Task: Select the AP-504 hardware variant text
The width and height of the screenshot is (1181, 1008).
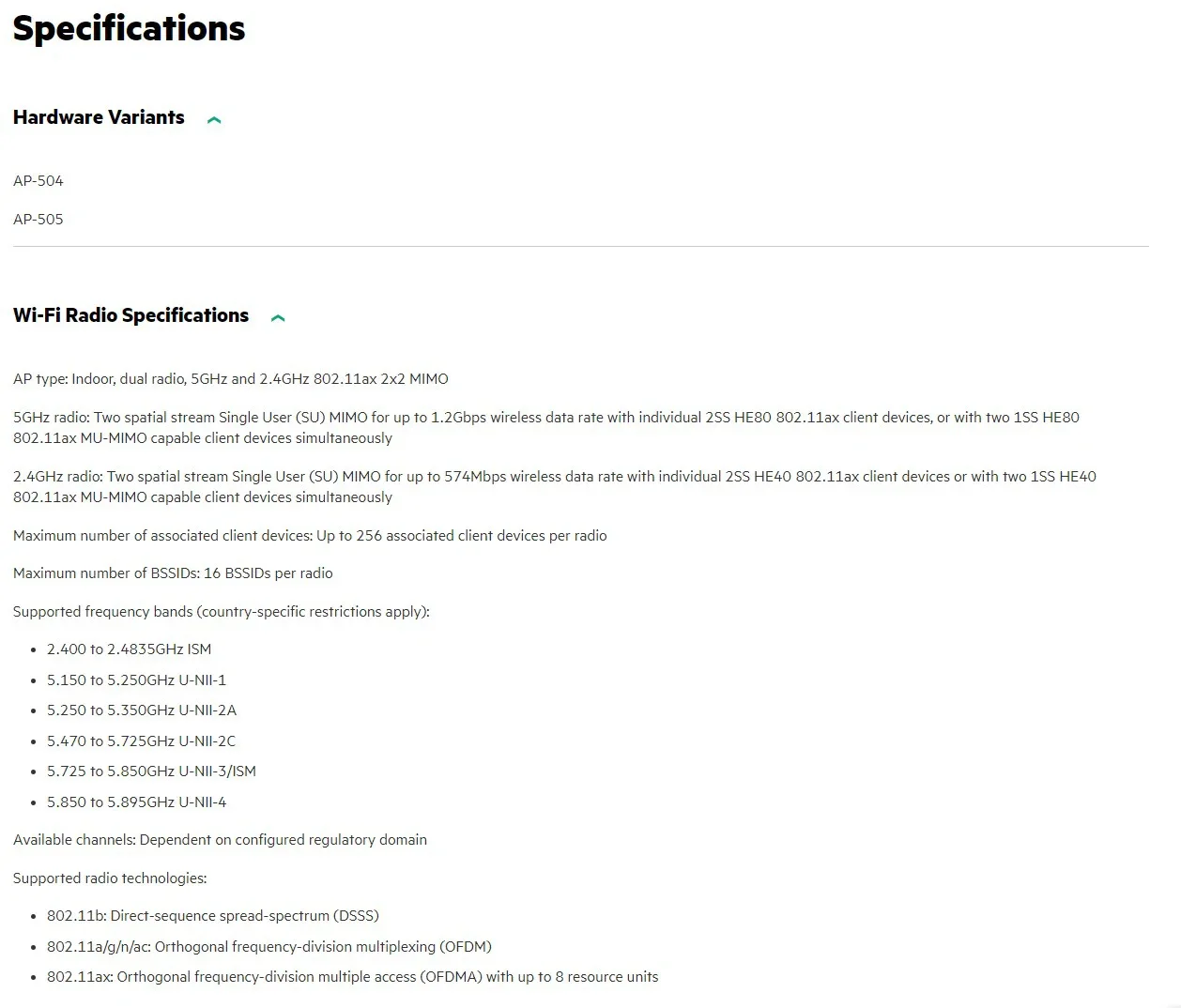Action: coord(38,180)
